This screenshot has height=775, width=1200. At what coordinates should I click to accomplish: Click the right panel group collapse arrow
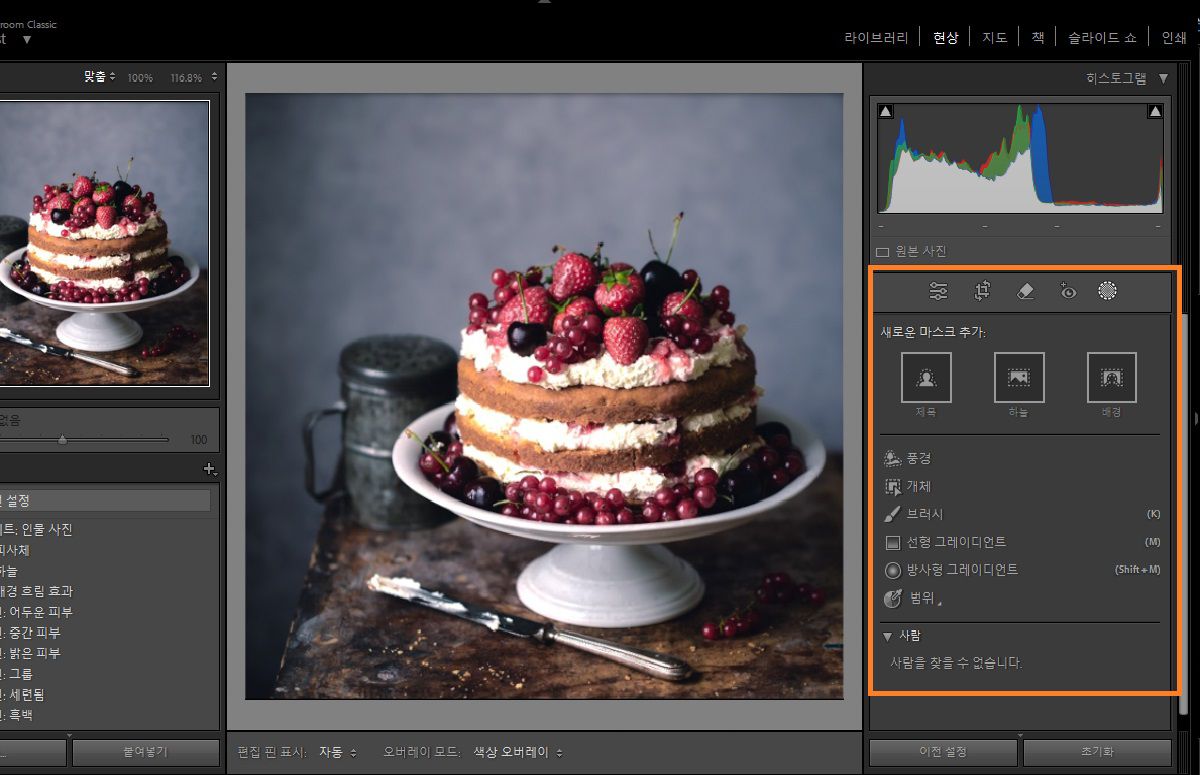click(1196, 417)
